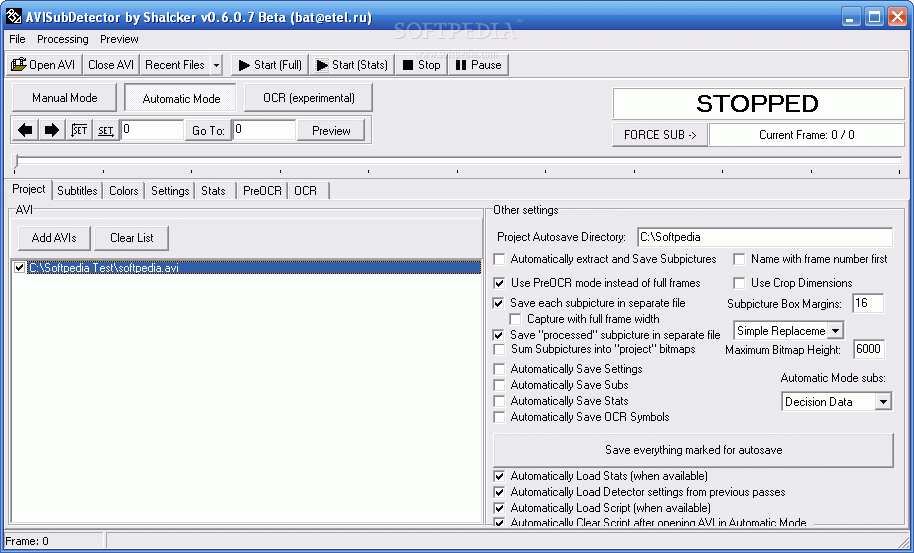
Task: Click the Clear List button
Action: [x=132, y=237]
